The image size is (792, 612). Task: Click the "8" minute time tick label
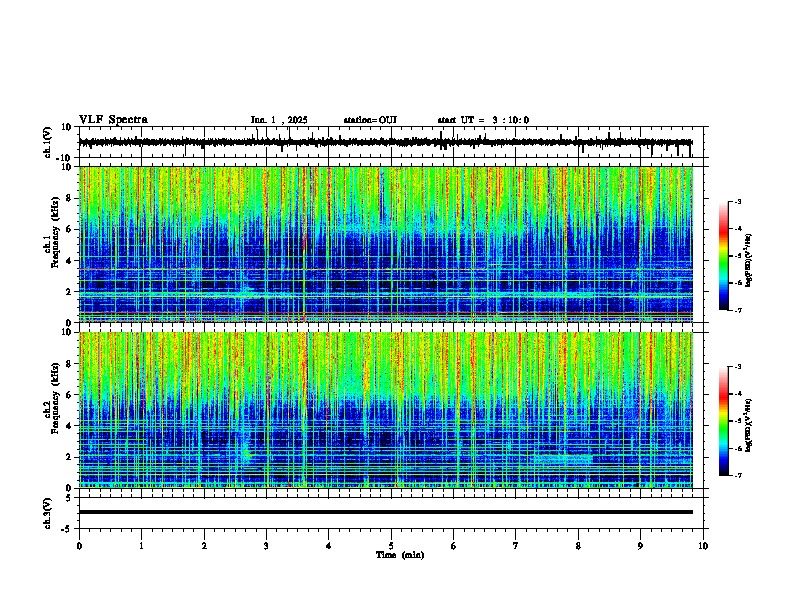tap(578, 546)
